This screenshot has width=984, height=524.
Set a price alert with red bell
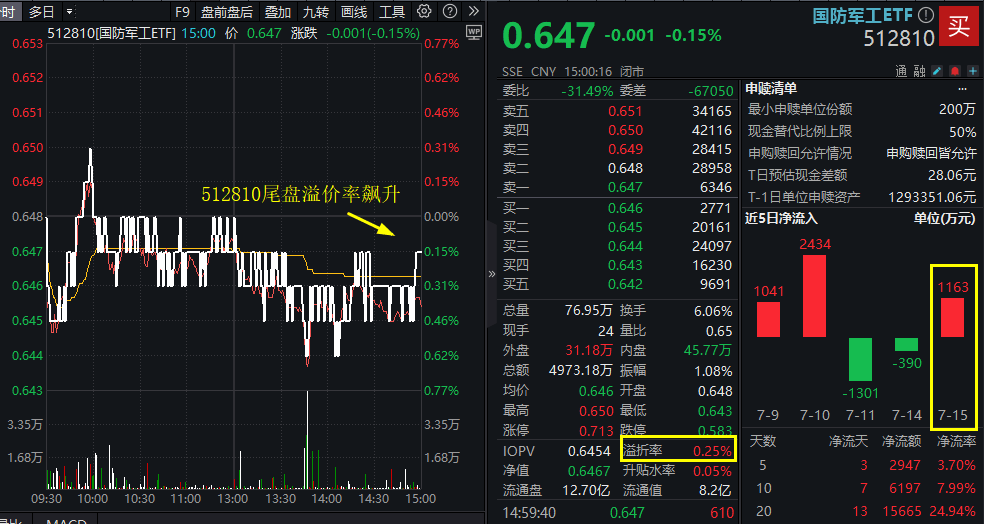click(955, 71)
